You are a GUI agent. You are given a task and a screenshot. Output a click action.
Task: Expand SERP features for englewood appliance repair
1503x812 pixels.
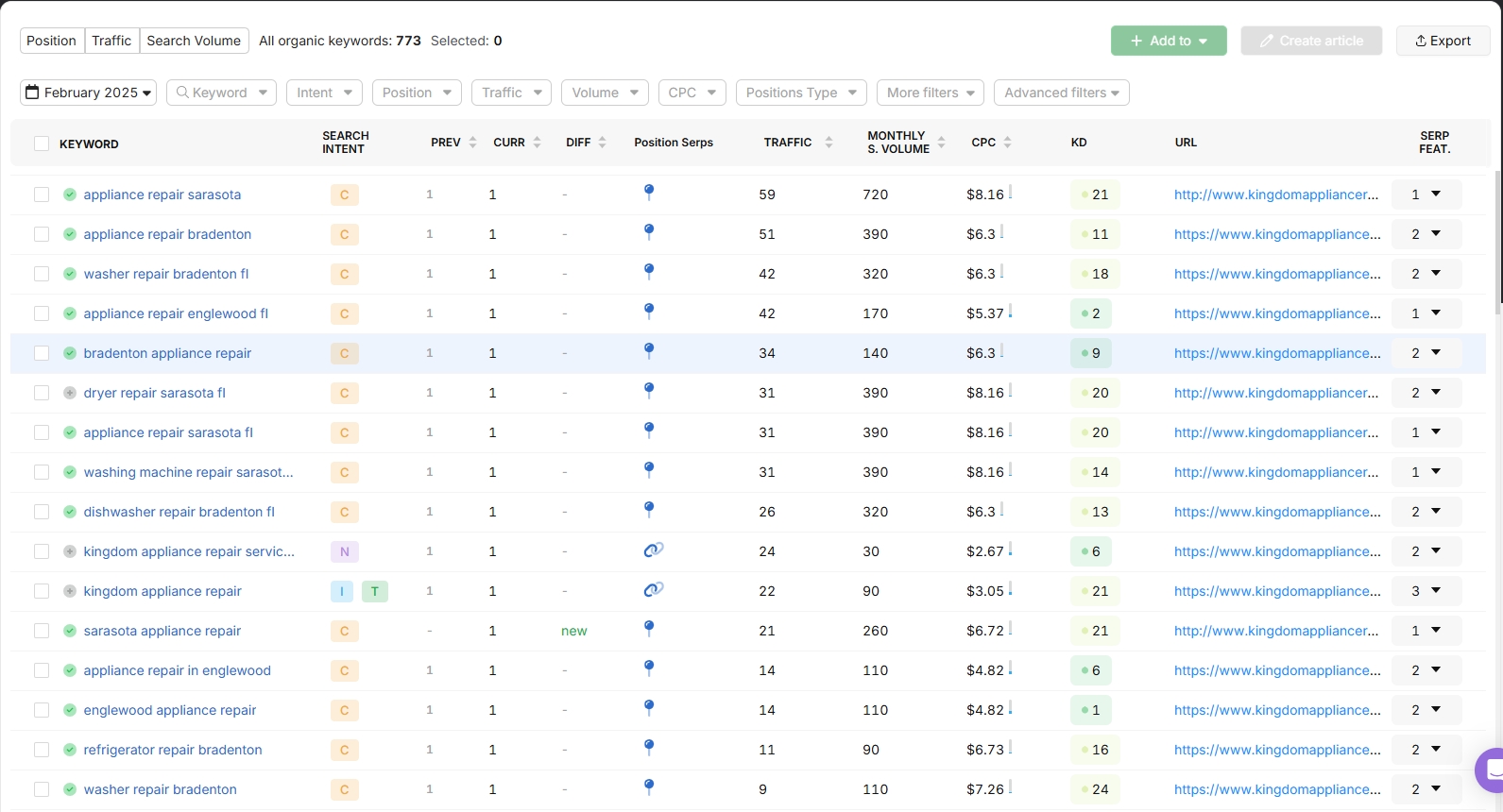click(x=1436, y=709)
